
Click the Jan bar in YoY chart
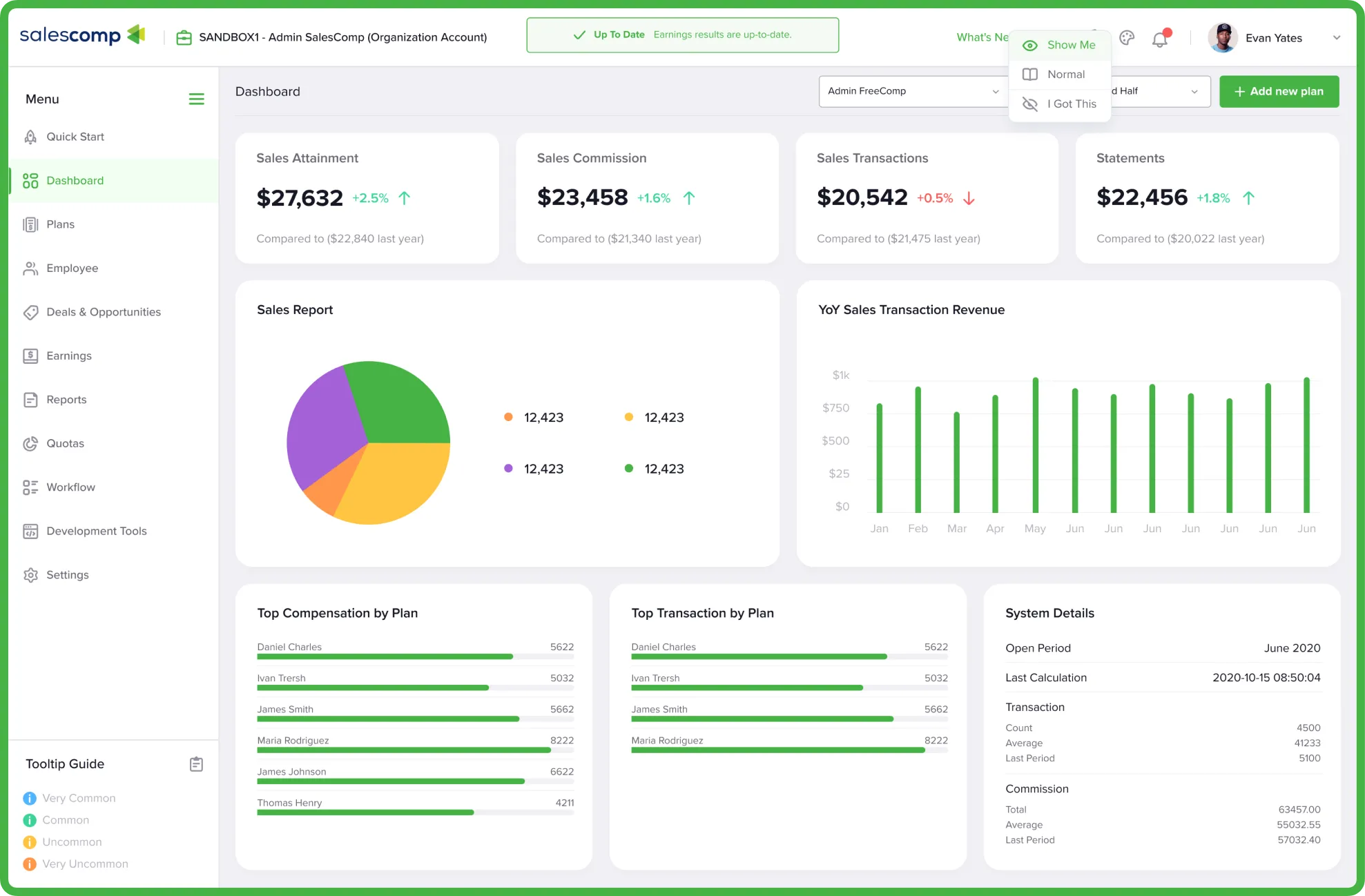[879, 458]
